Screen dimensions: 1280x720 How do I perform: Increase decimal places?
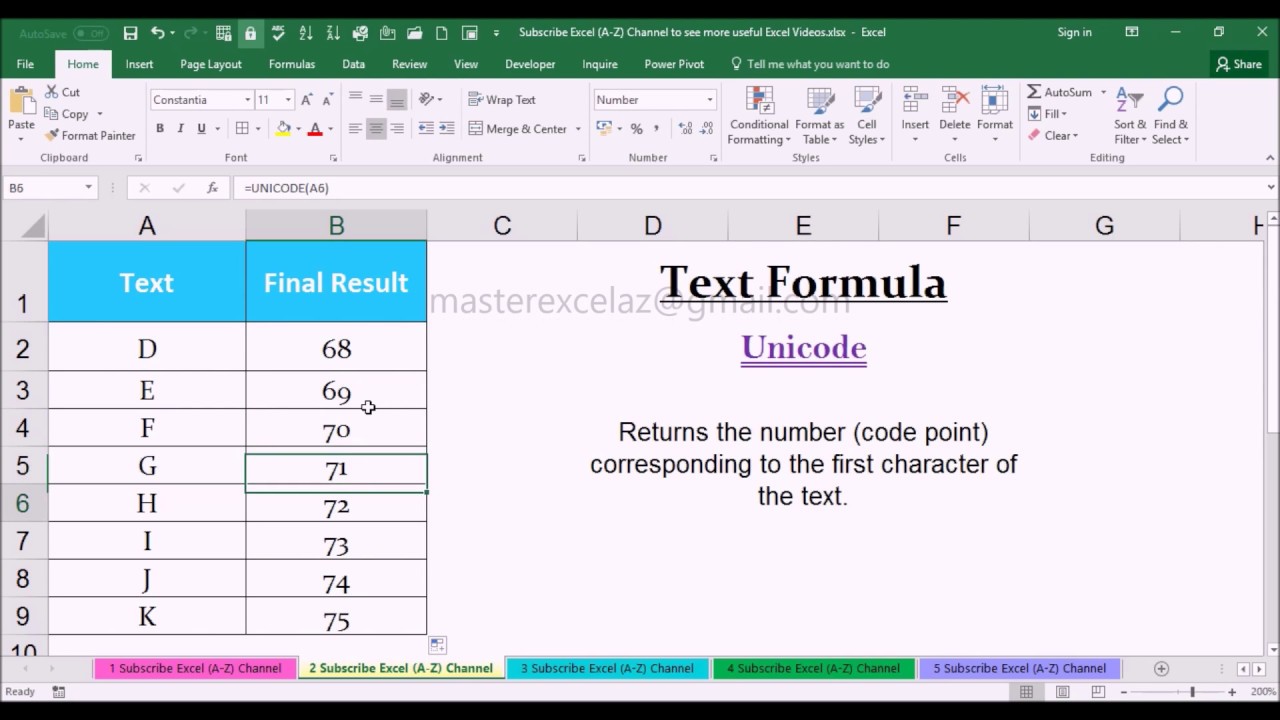click(685, 129)
